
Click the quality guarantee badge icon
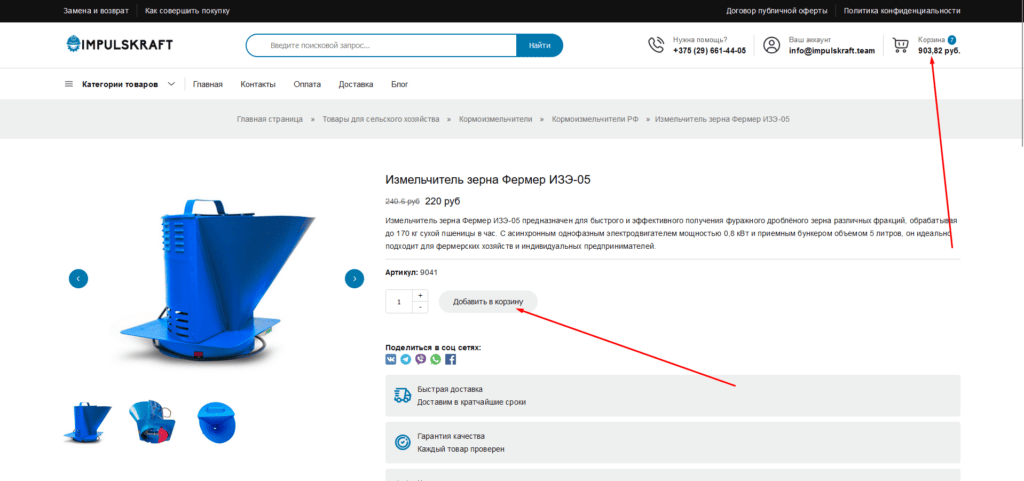click(x=402, y=442)
